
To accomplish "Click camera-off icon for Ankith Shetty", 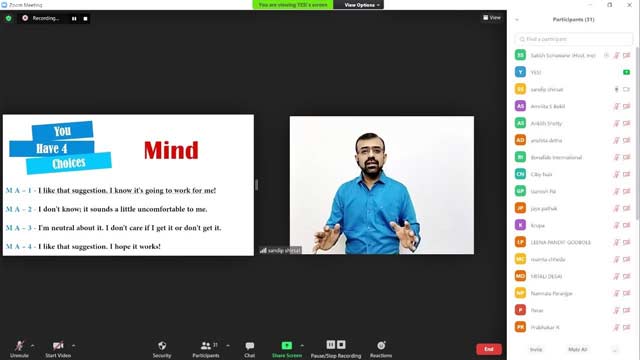I will click(x=627, y=123).
